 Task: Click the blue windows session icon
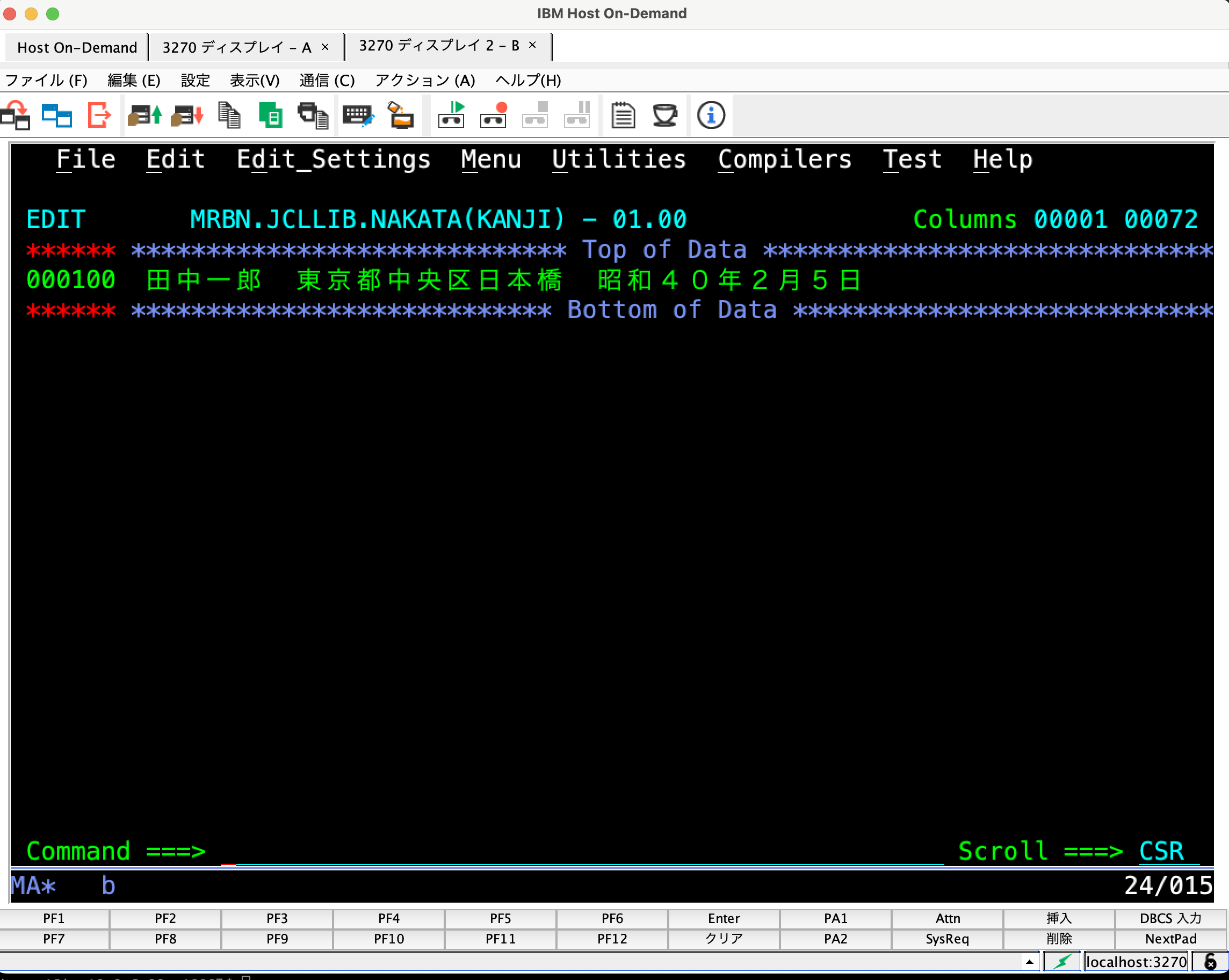coord(57,116)
